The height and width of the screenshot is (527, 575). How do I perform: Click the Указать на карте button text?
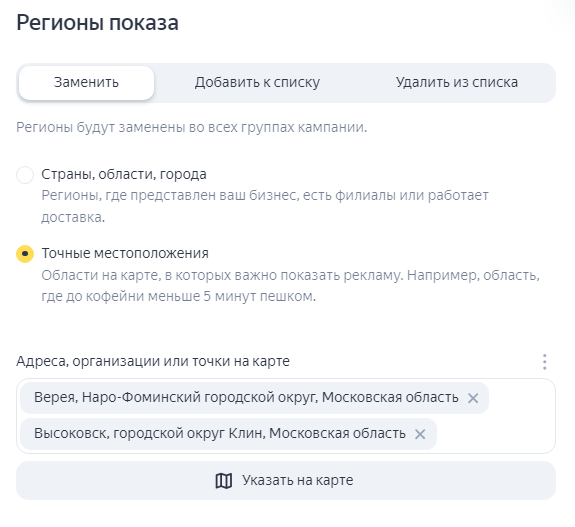pyautogui.click(x=297, y=480)
